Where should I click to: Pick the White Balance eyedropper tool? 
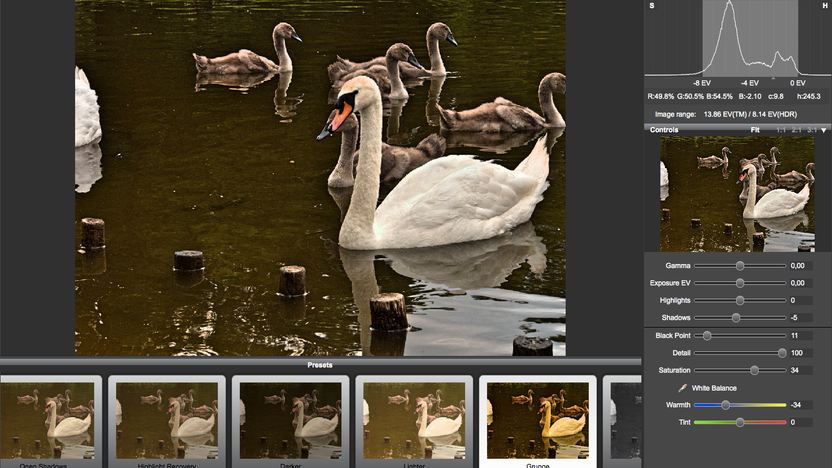coord(682,388)
